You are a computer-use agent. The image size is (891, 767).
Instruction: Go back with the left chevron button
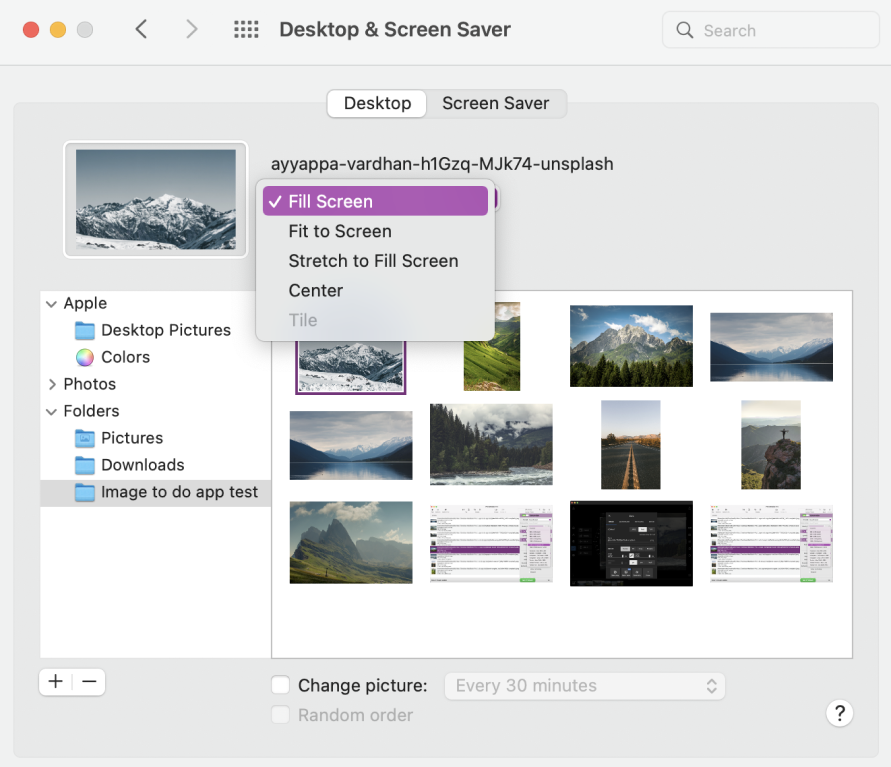tap(141, 29)
